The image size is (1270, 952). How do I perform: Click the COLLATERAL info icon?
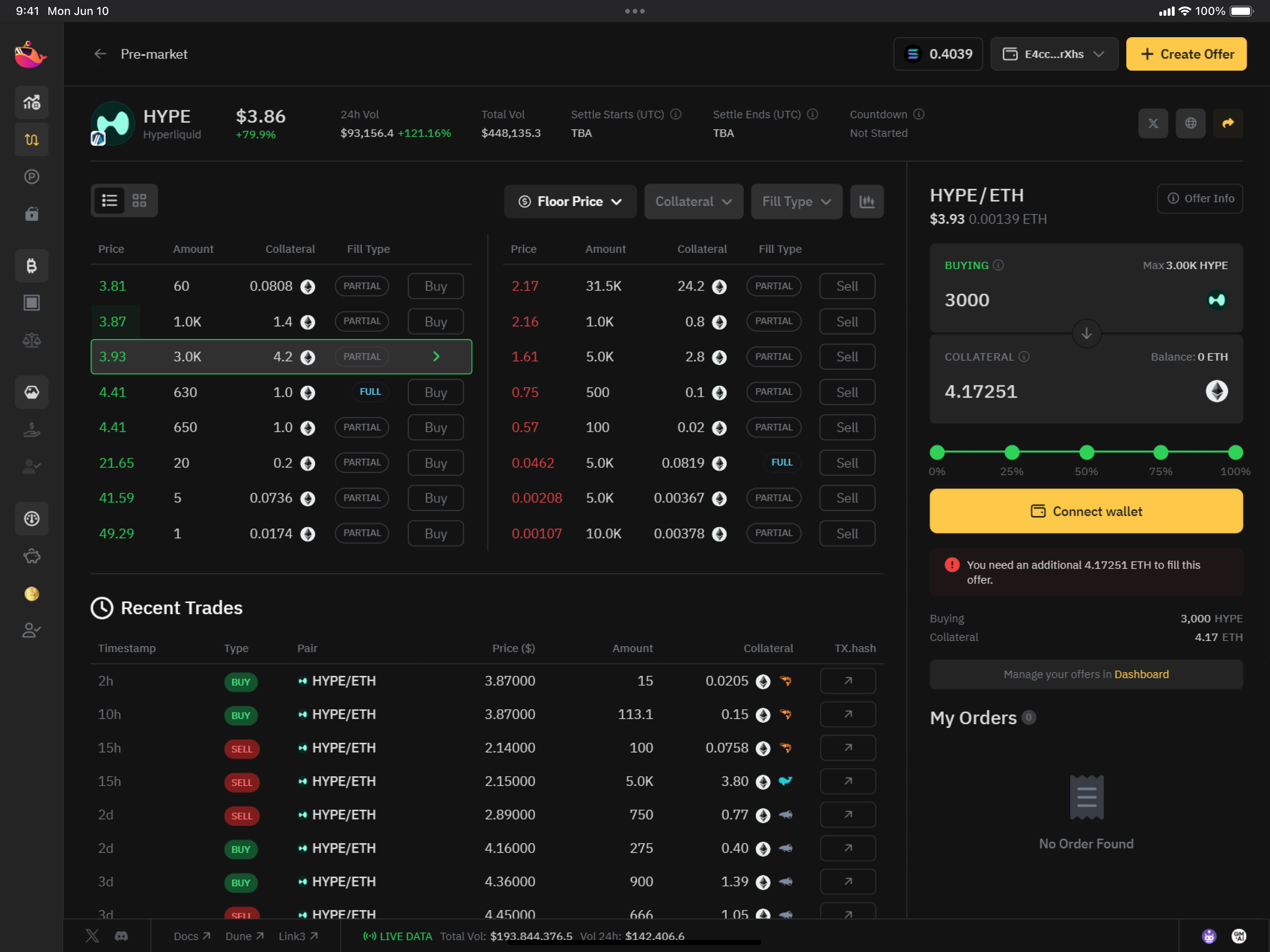pyautogui.click(x=1024, y=357)
